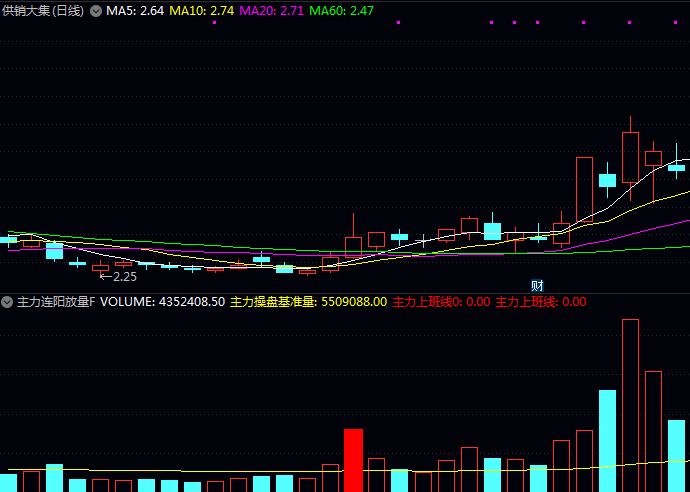Click the green MA60 indicator label
The height and width of the screenshot is (492, 690).
coord(342,10)
